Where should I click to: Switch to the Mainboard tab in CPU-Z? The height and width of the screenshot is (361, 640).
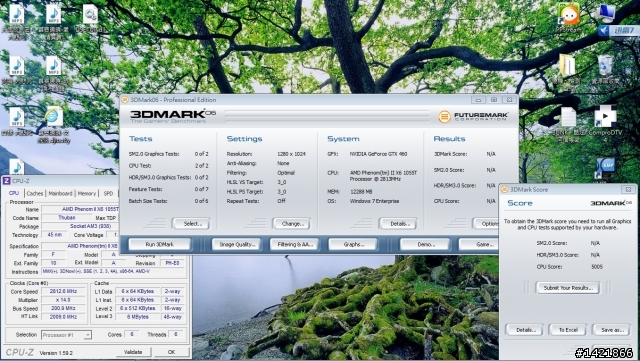[60, 194]
